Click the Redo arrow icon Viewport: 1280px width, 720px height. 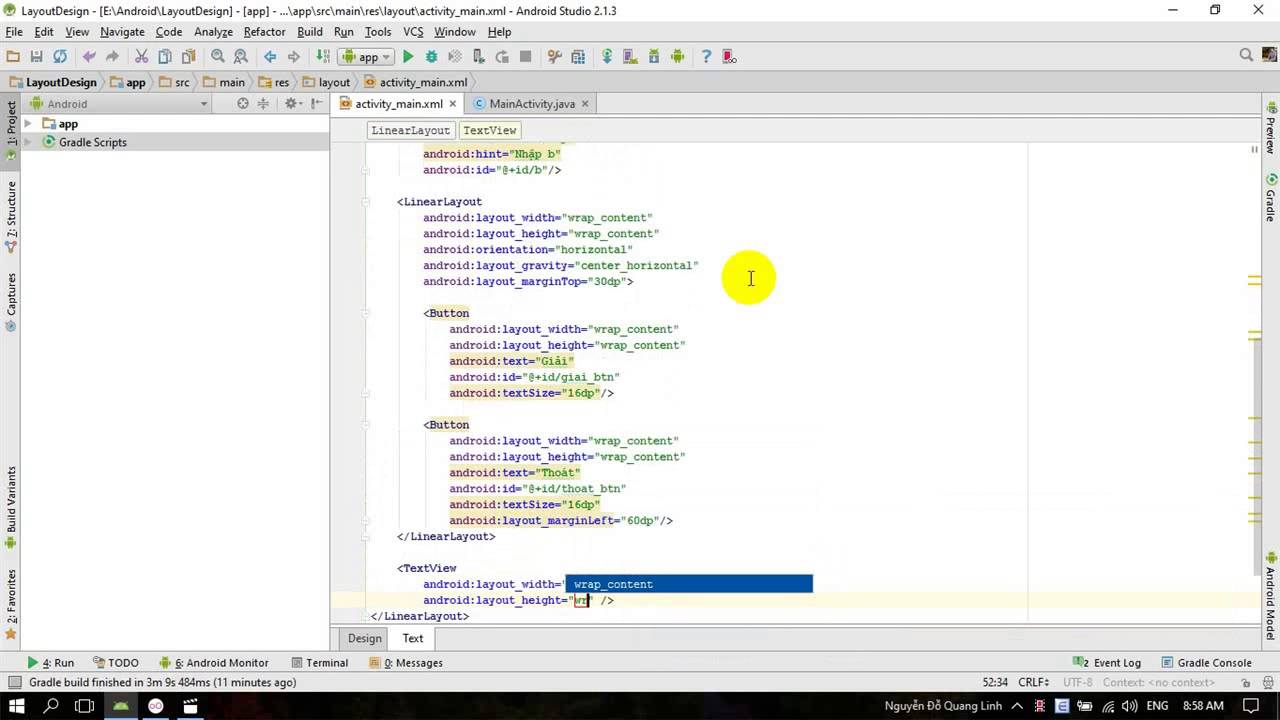[x=112, y=57]
